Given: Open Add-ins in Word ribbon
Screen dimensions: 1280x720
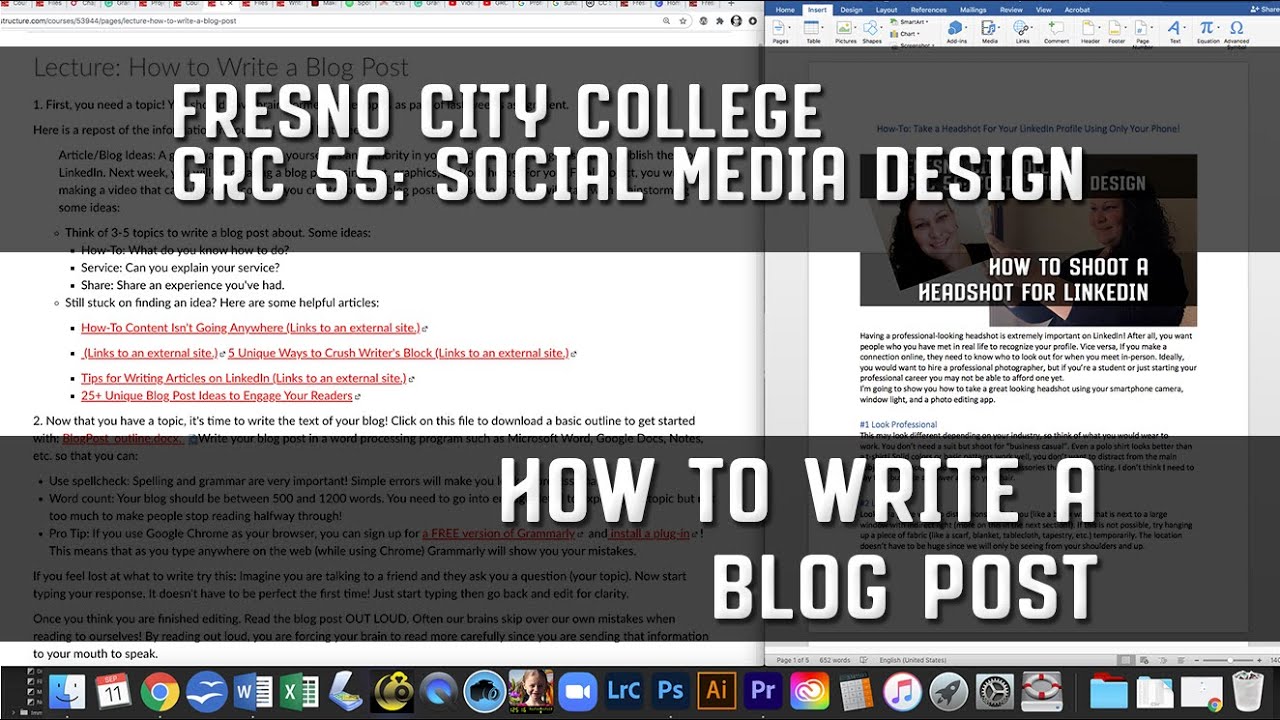Looking at the screenshot, I should 956,31.
